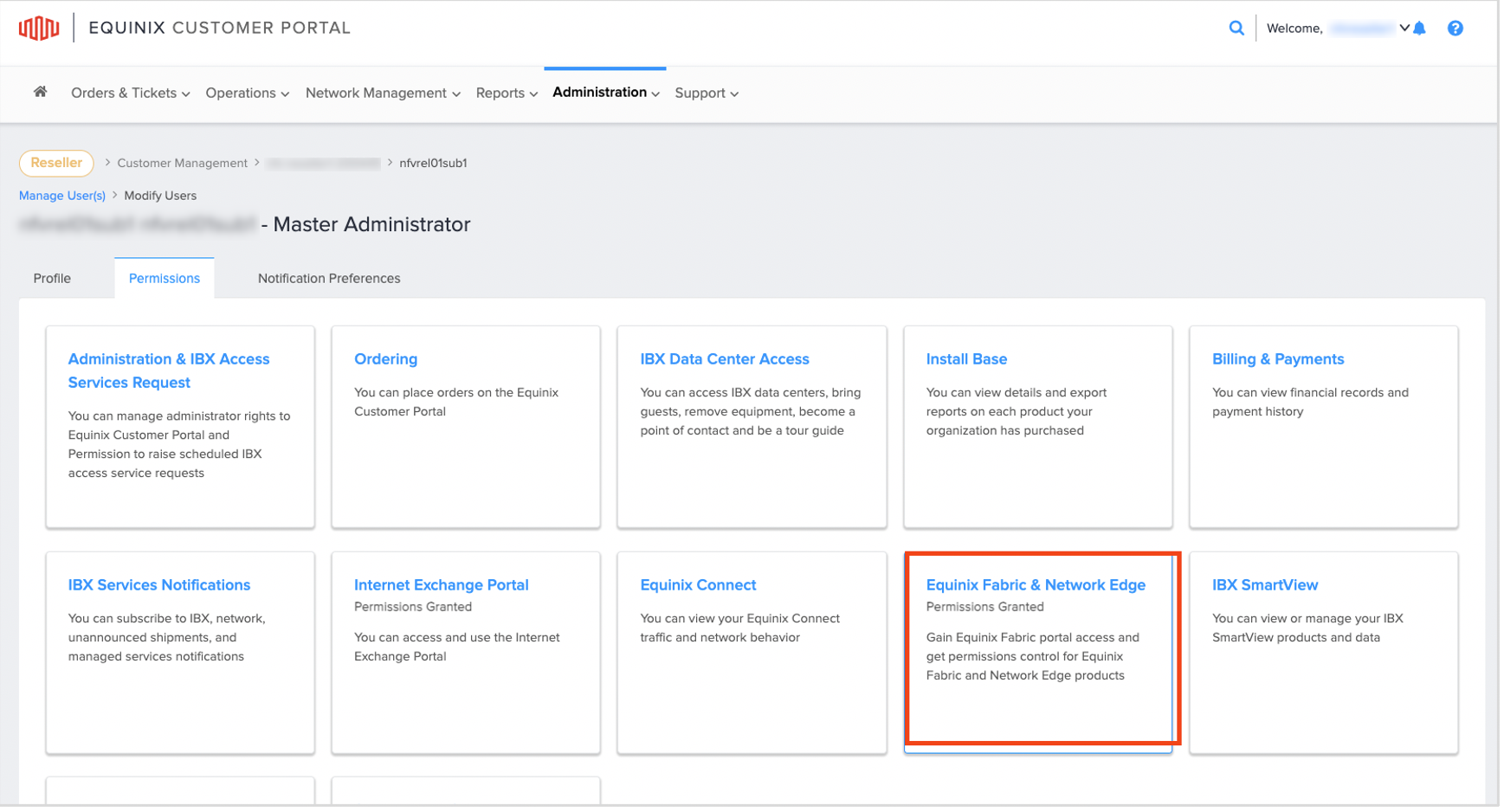This screenshot has height=812, width=1504.
Task: Open the Install Base permission card
Action: [1038, 427]
